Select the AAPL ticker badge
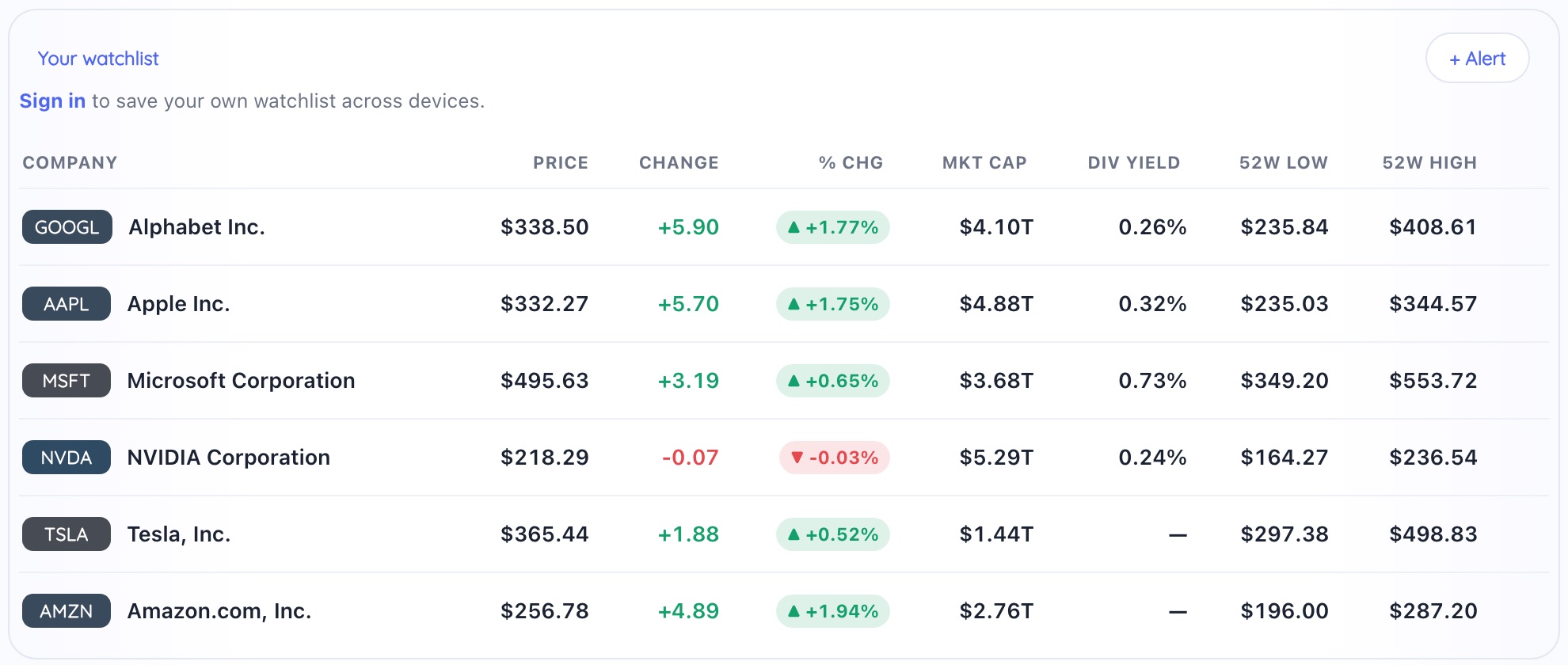 (67, 304)
